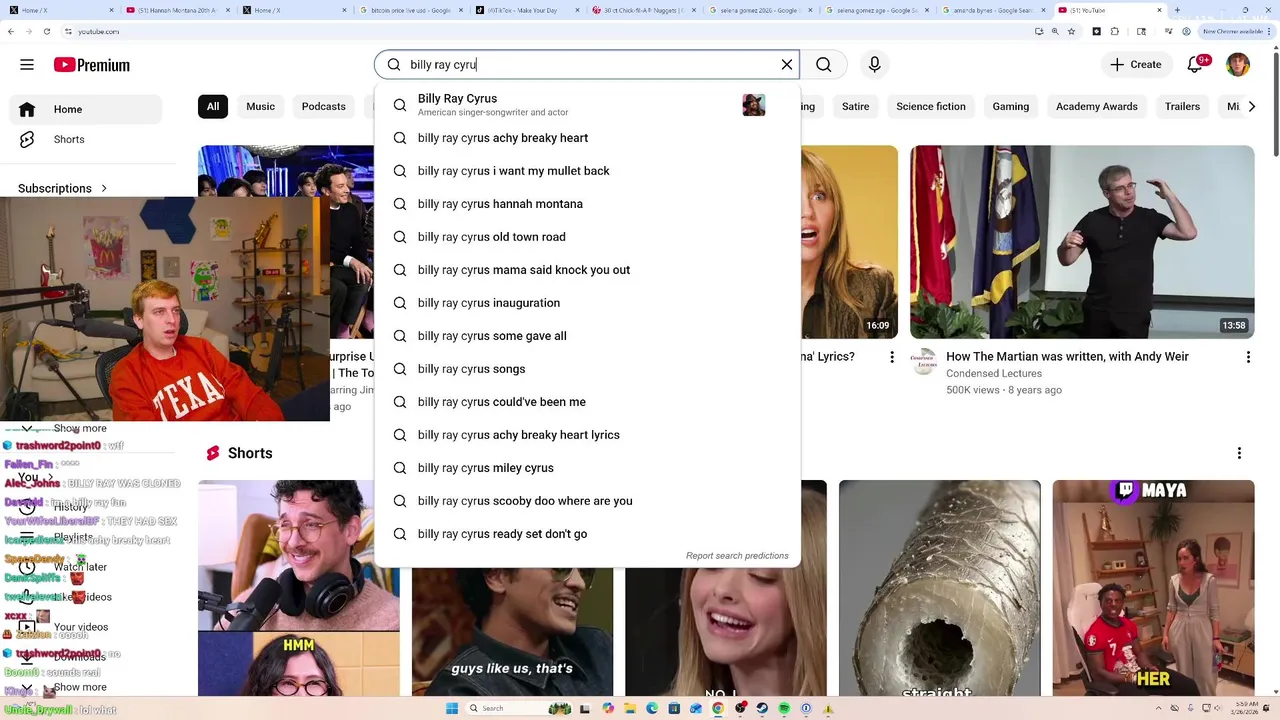1280x720 pixels.
Task: Open Copilot from the taskbar
Action: click(608, 708)
